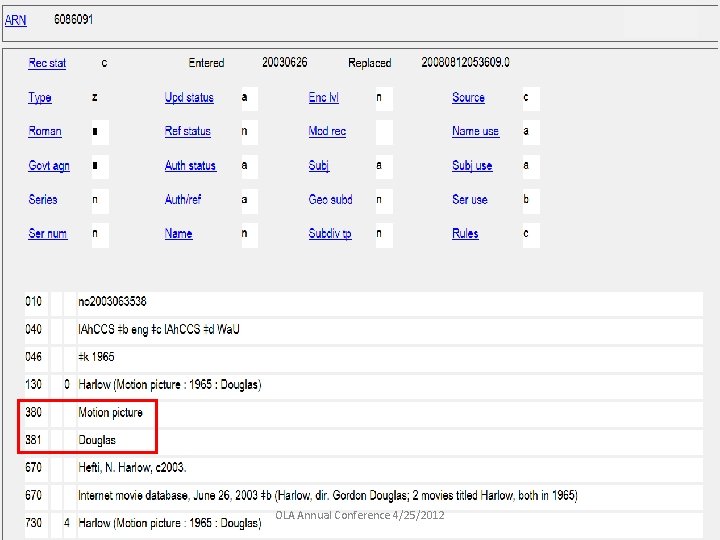The image size is (720, 540).
Task: Click the Upd status value box
Action: click(248, 98)
